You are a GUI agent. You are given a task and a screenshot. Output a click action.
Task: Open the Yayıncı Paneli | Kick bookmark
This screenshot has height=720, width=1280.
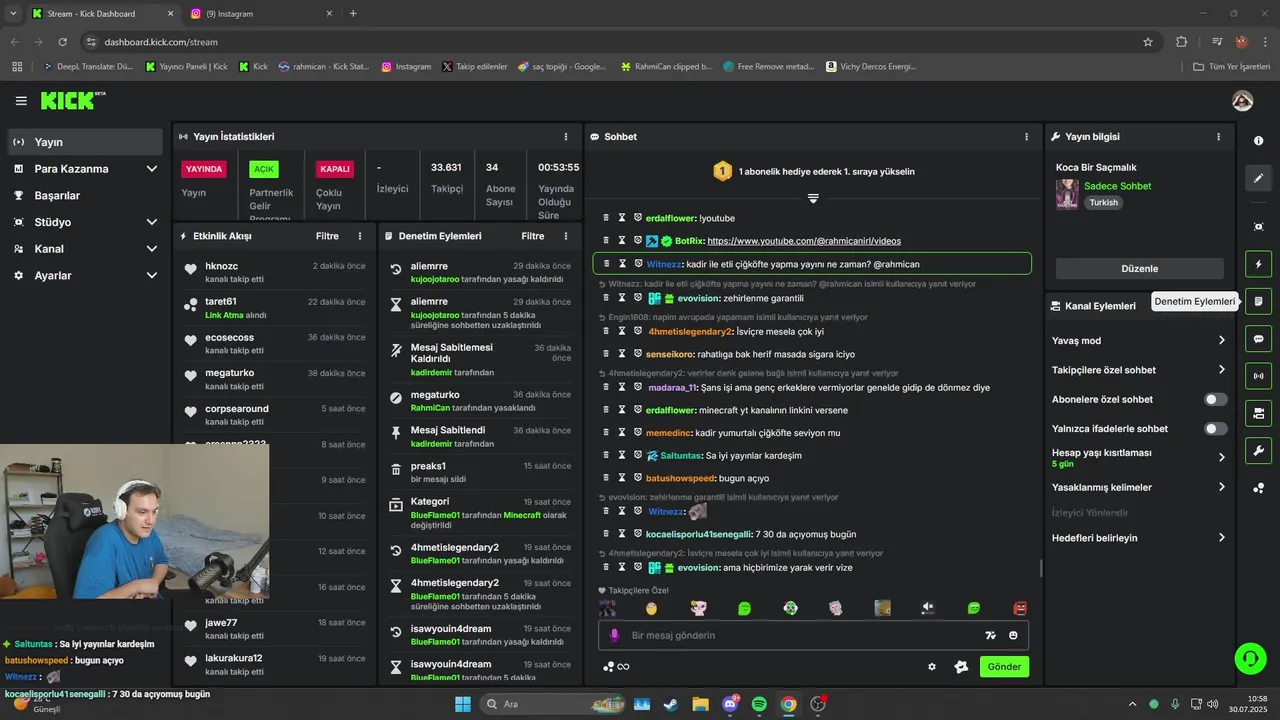point(187,66)
